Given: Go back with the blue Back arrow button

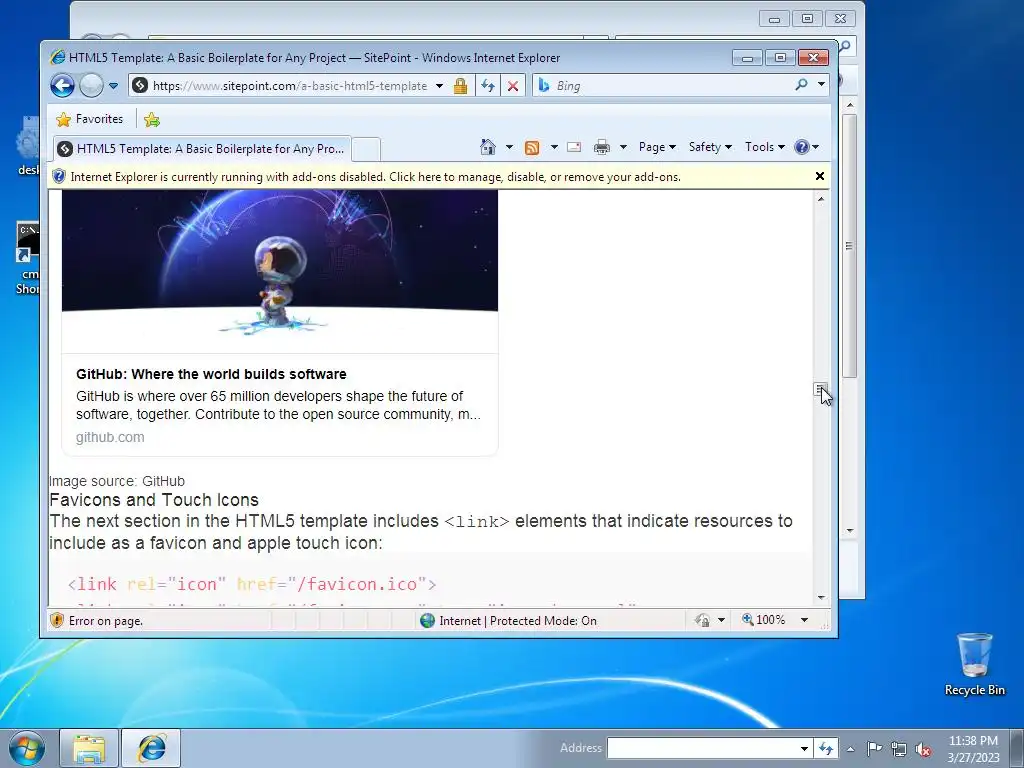Looking at the screenshot, I should (63, 86).
